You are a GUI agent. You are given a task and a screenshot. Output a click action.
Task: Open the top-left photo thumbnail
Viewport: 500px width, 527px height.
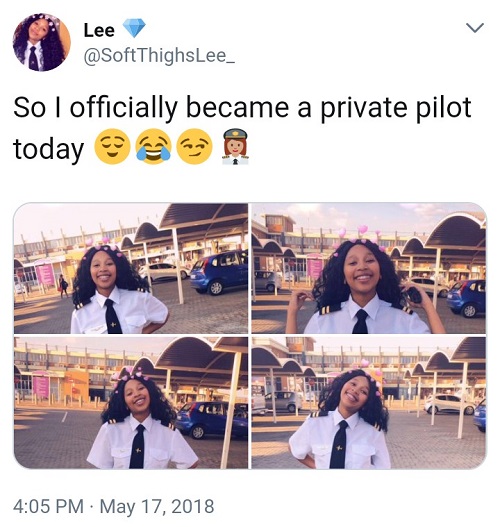pyautogui.click(x=131, y=268)
